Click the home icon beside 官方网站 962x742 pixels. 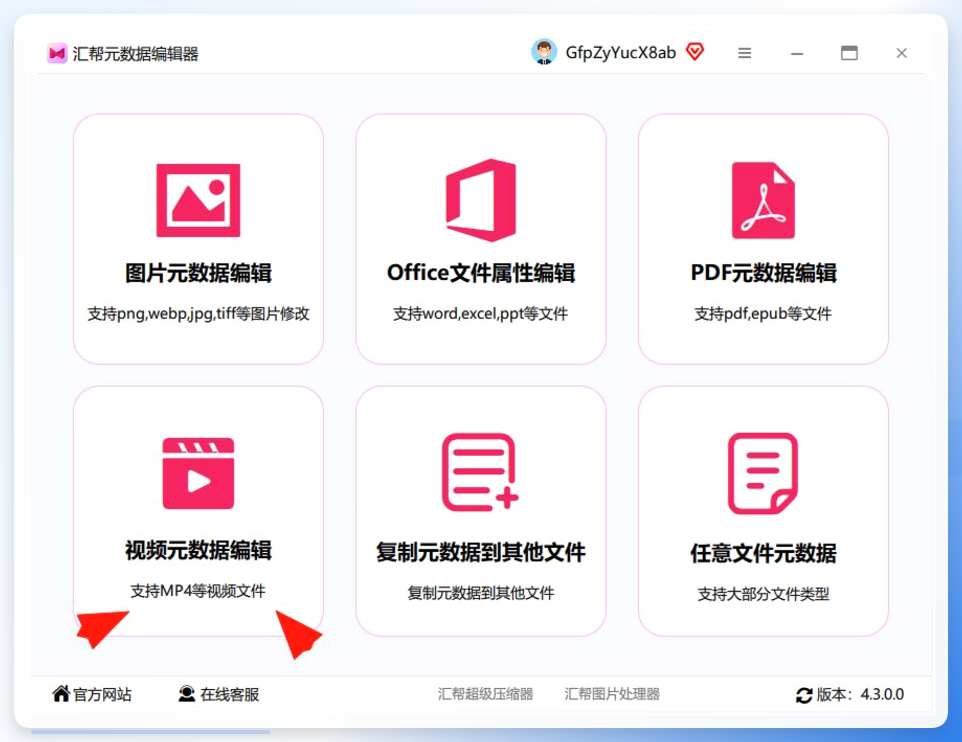pyautogui.click(x=61, y=694)
